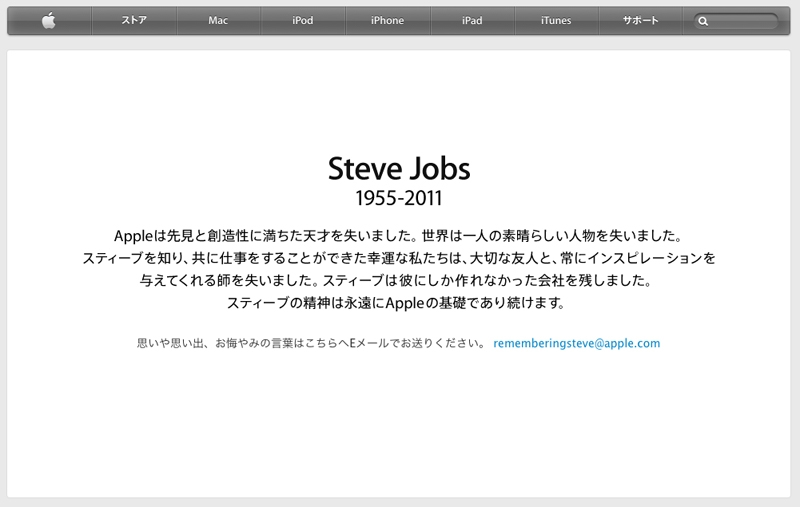Click the line スティーブの精神は永遠に
Viewport: 800px width, 507px height.
click(396, 303)
